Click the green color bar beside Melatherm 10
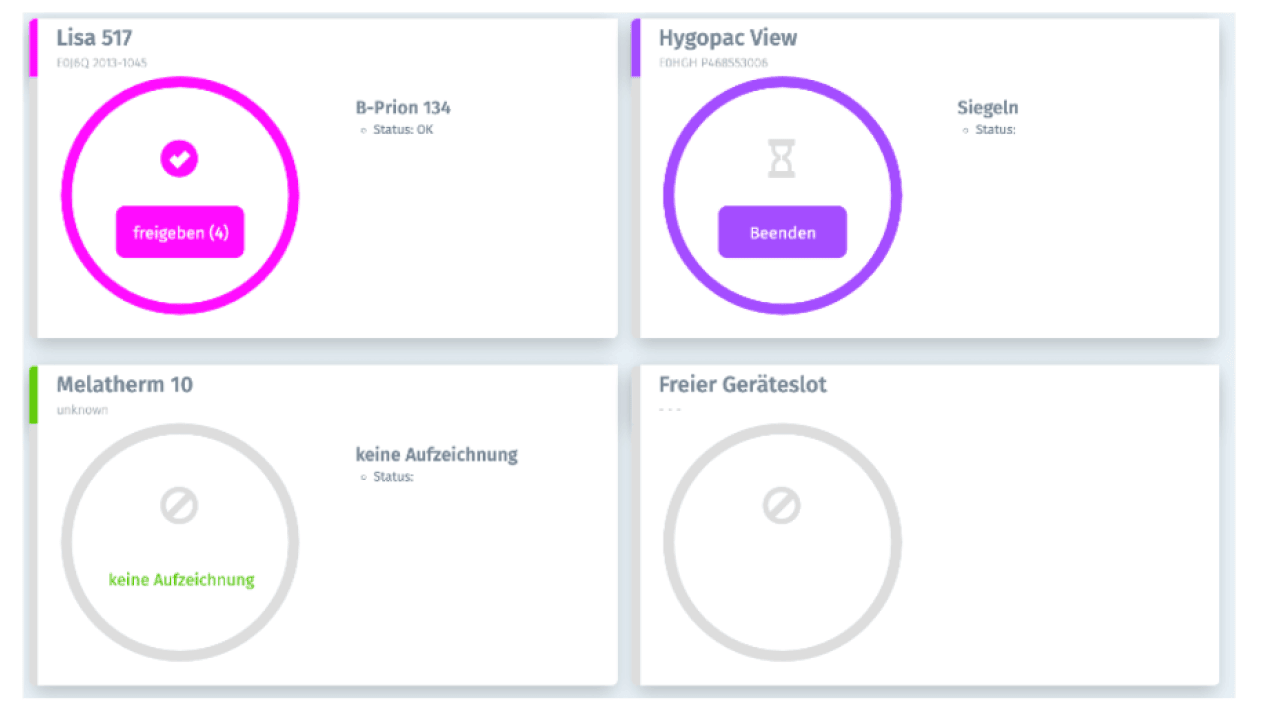Viewport: 1280px width, 720px height. (34, 395)
